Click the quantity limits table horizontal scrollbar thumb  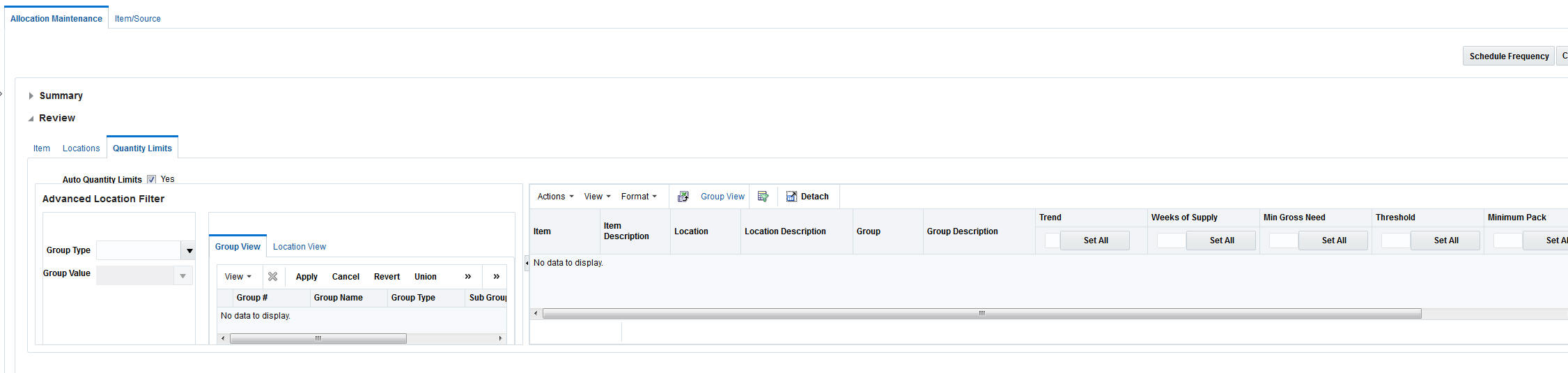click(982, 314)
